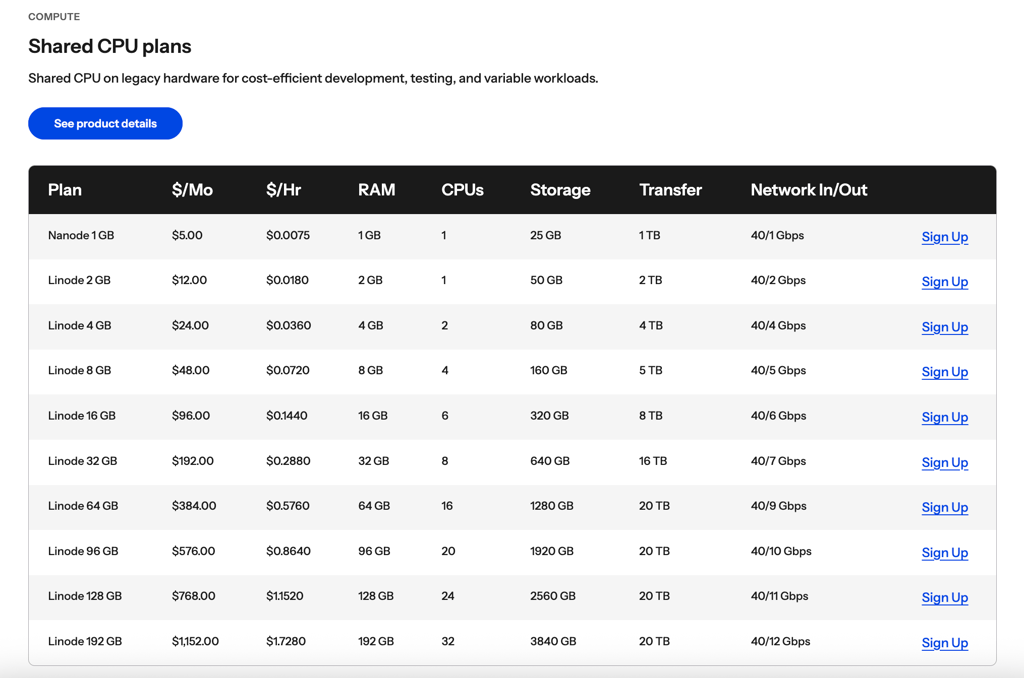Click the Linode 64 GB plan name
Viewport: 1024px width, 678px height.
(x=83, y=506)
